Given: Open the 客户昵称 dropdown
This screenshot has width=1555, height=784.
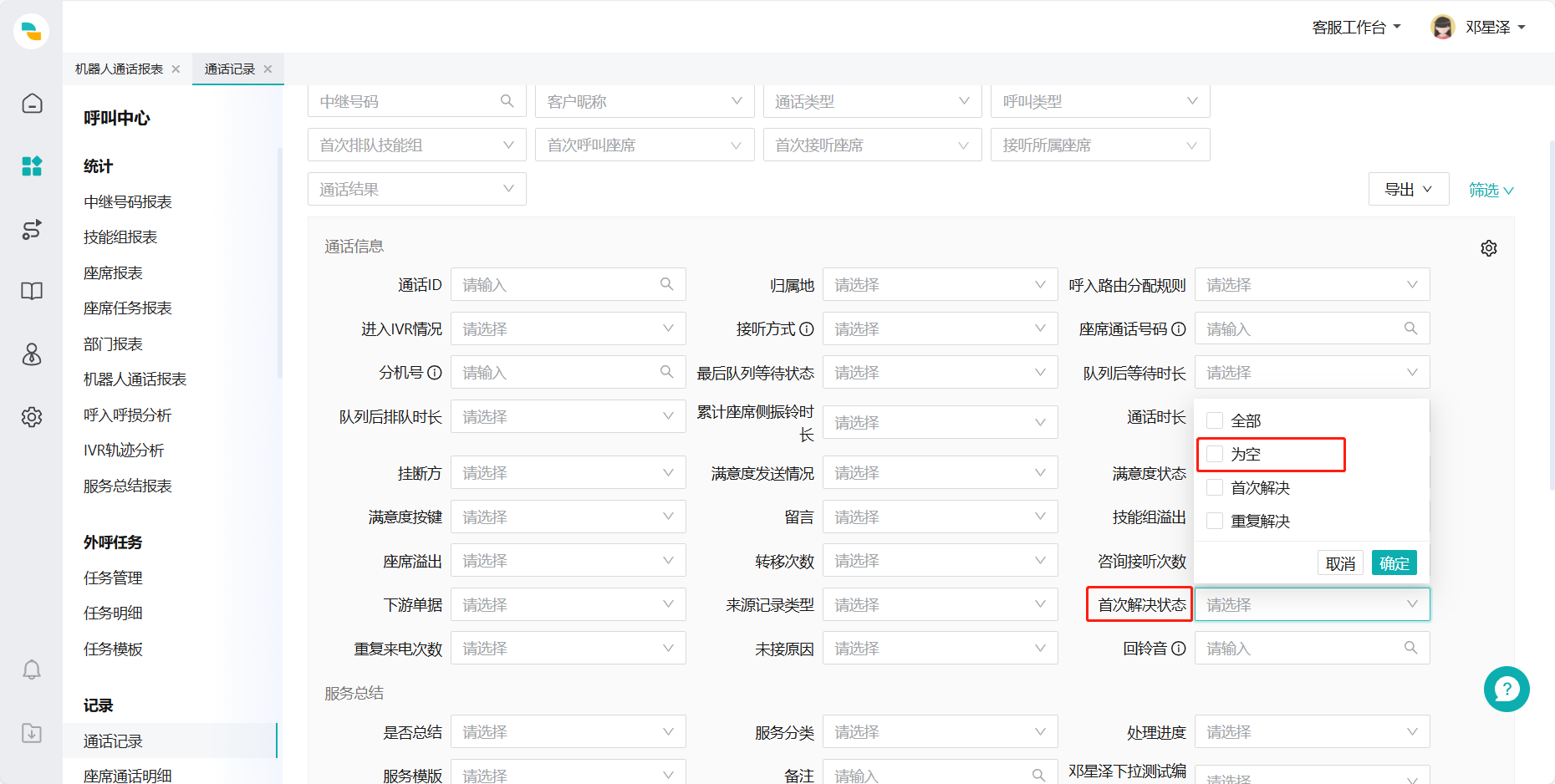Looking at the screenshot, I should [645, 101].
